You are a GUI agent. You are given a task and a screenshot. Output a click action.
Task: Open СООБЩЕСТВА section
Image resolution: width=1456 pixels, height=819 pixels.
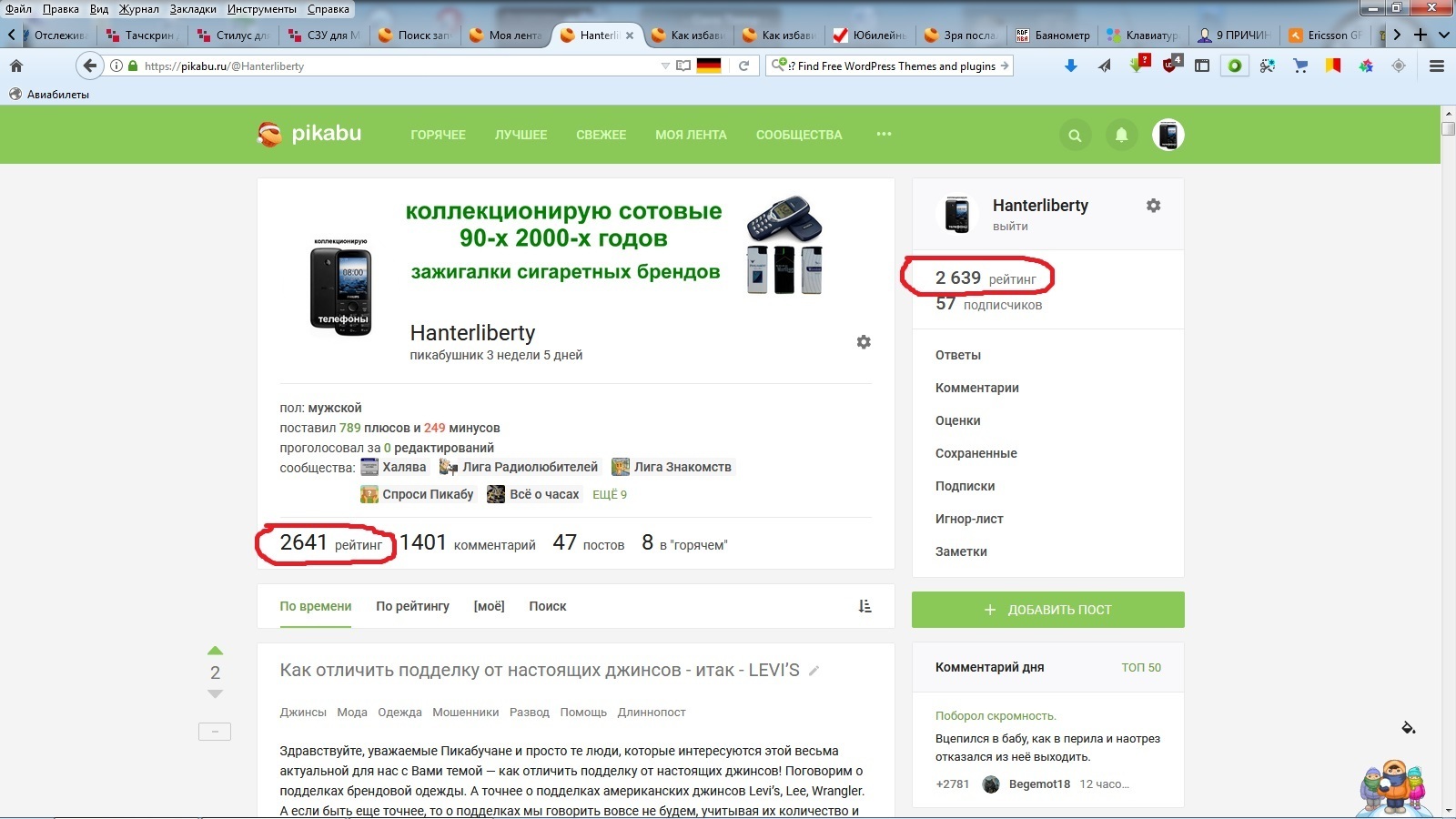click(x=799, y=135)
